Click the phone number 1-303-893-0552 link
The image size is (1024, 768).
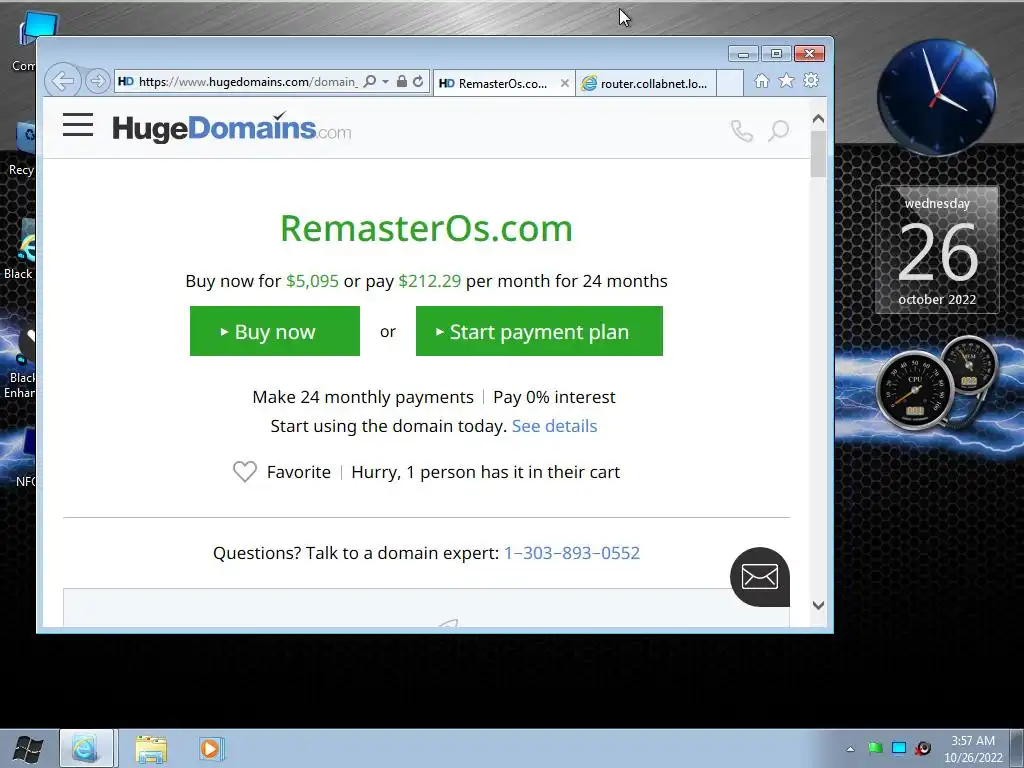click(572, 553)
